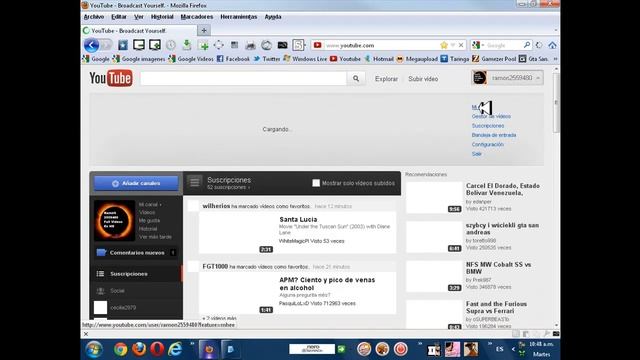Open the Facebook bookmark

[x=233, y=59]
